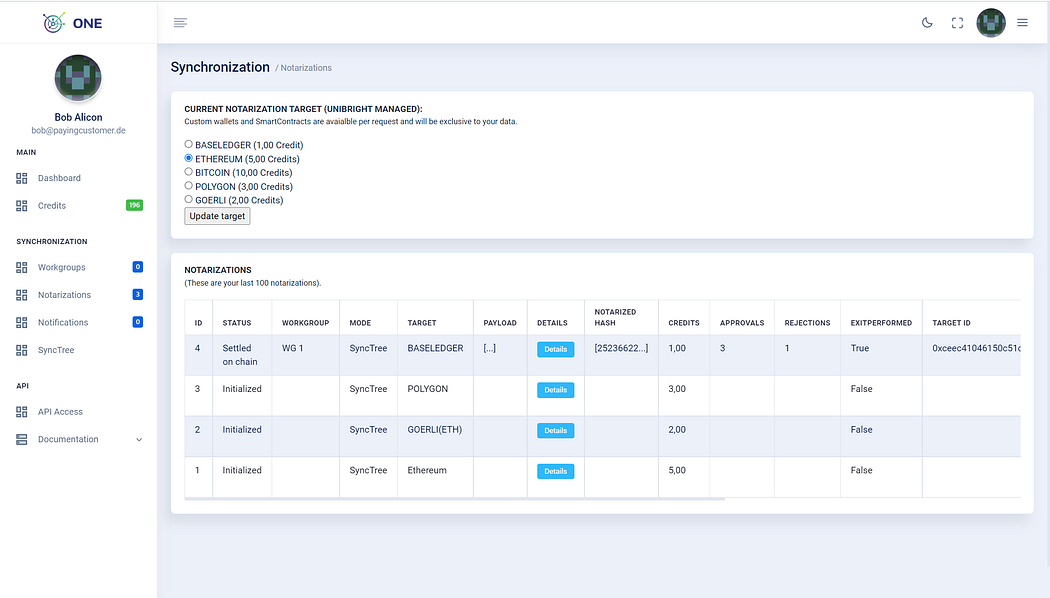Select BASELEDGER radio option
Image resolution: width=1050 pixels, height=598 pixels.
tap(189, 144)
